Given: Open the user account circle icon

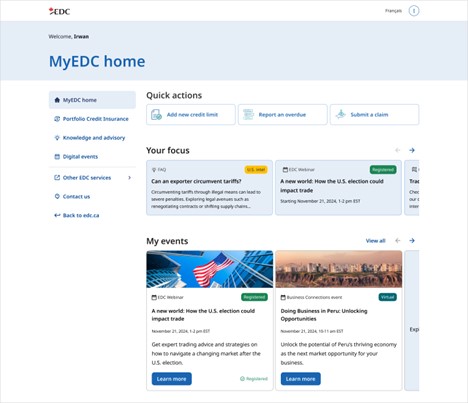Looking at the screenshot, I should 414,11.
